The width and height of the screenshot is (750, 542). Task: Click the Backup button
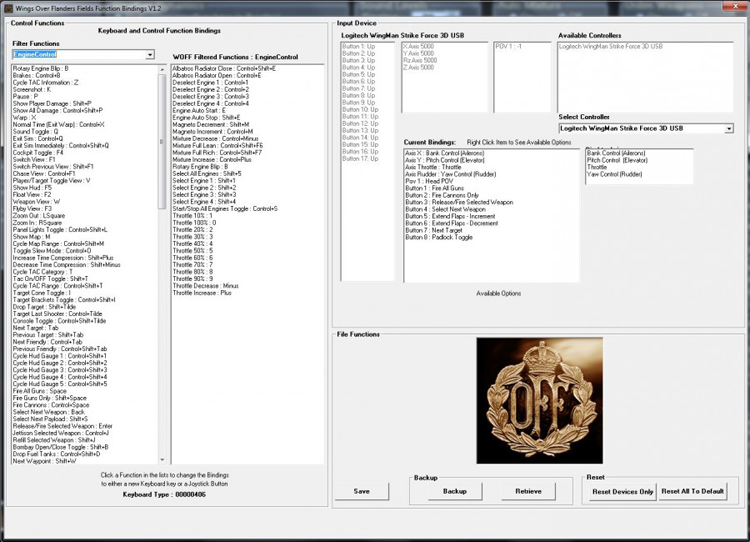(454, 491)
